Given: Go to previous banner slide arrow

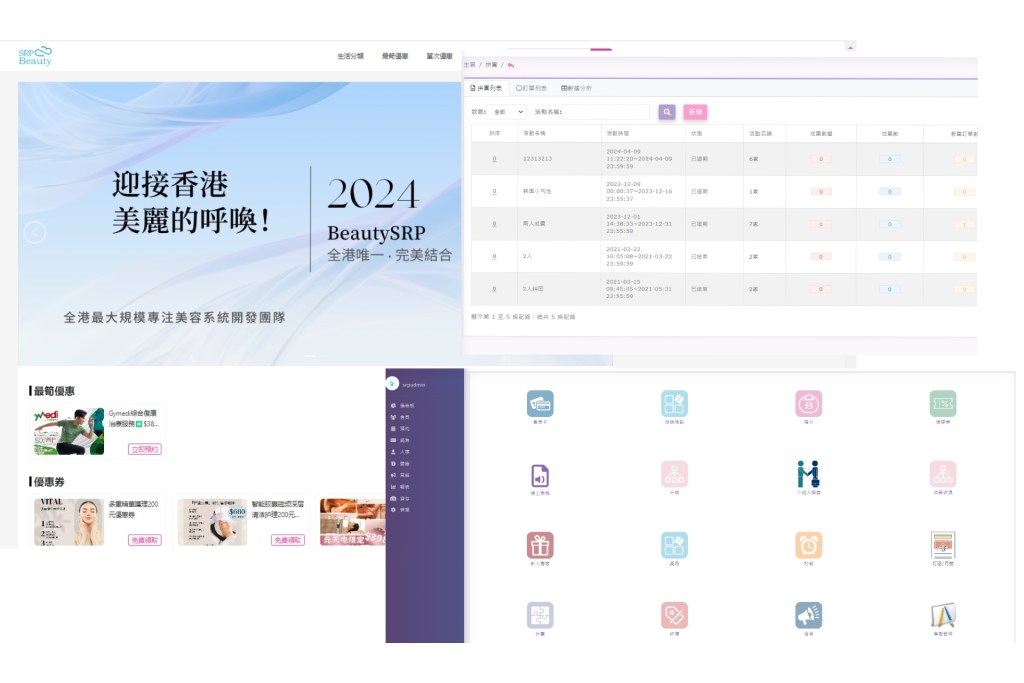Looking at the screenshot, I should [35, 232].
